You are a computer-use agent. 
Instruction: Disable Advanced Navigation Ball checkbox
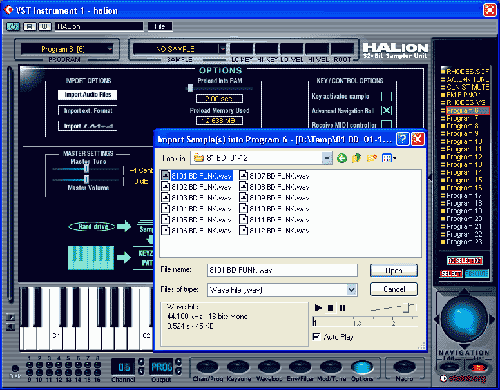[386, 110]
